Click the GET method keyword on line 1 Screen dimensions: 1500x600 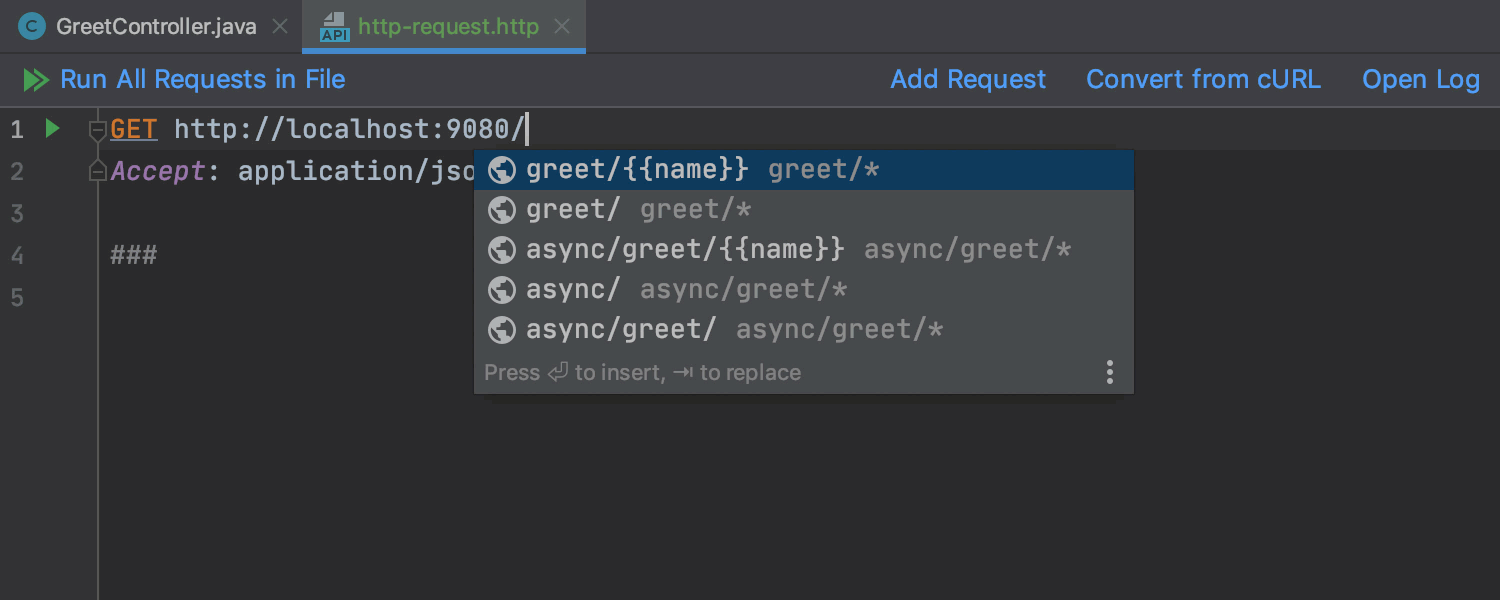133,130
